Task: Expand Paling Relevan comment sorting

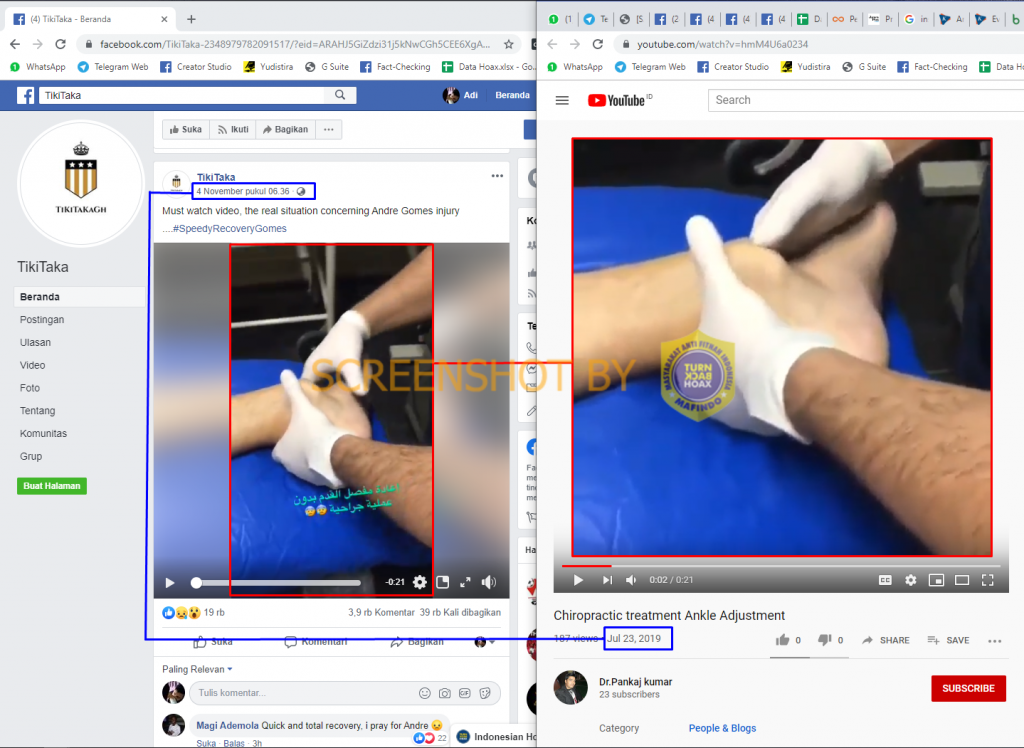Action: coord(197,669)
